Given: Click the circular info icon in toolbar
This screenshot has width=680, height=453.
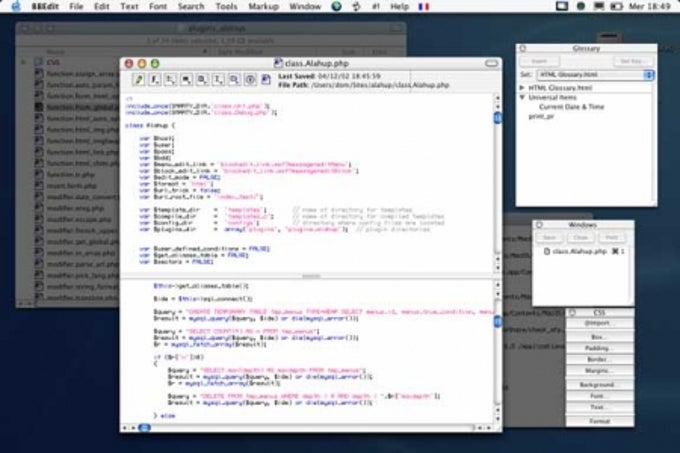Looking at the screenshot, I should click(x=250, y=80).
